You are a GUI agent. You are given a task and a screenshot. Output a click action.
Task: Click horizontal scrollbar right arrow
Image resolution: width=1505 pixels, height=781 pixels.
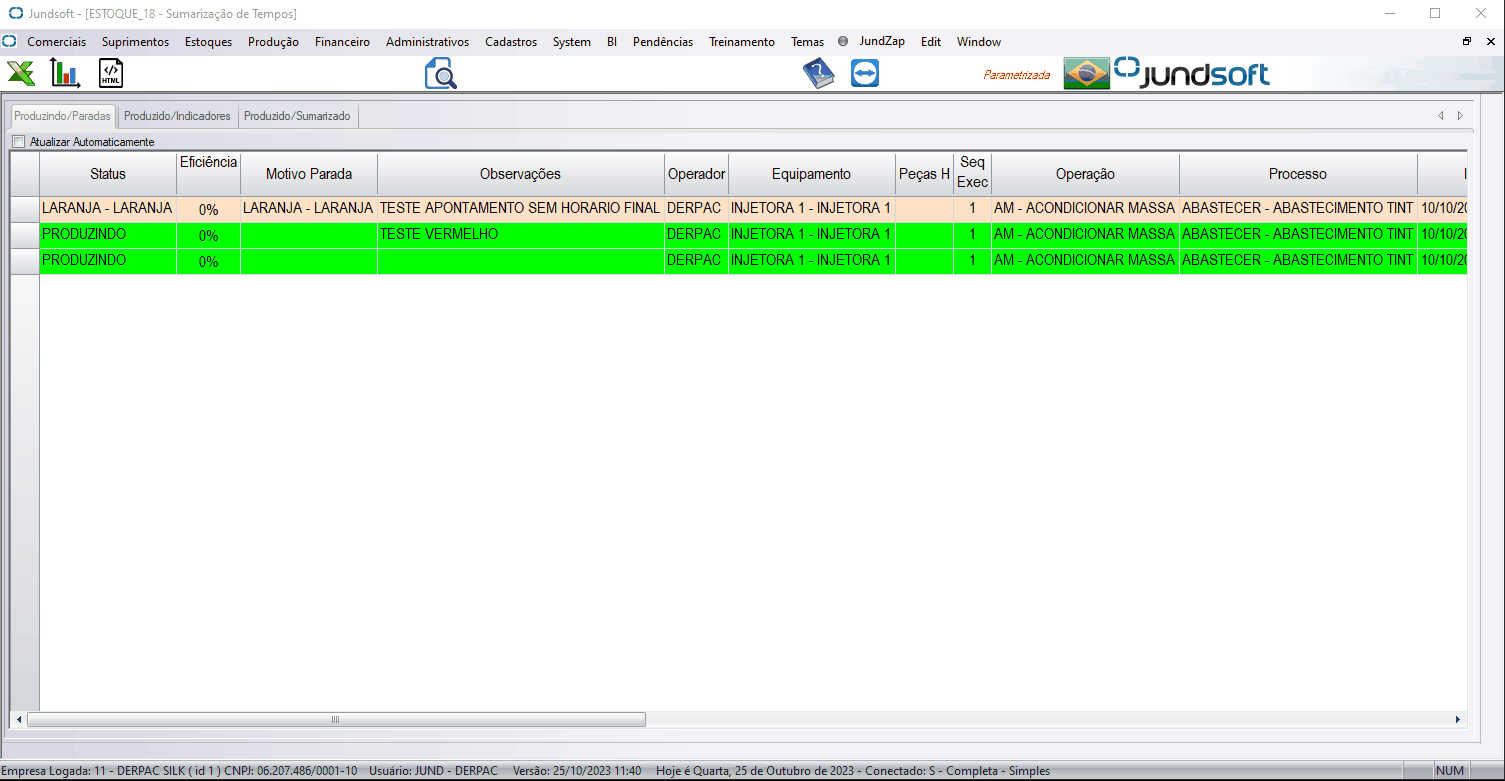click(x=1458, y=719)
